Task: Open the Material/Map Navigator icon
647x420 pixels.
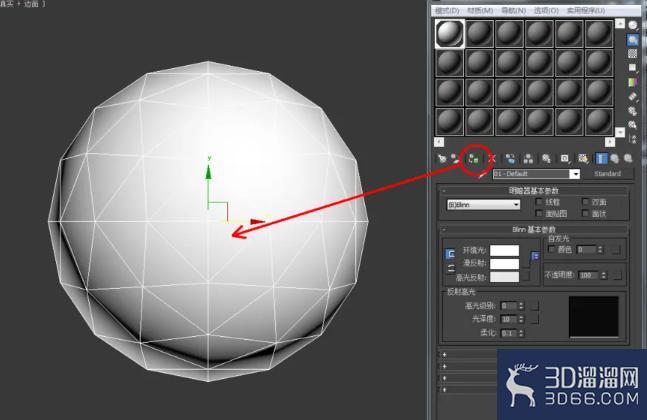Action: [x=633, y=139]
